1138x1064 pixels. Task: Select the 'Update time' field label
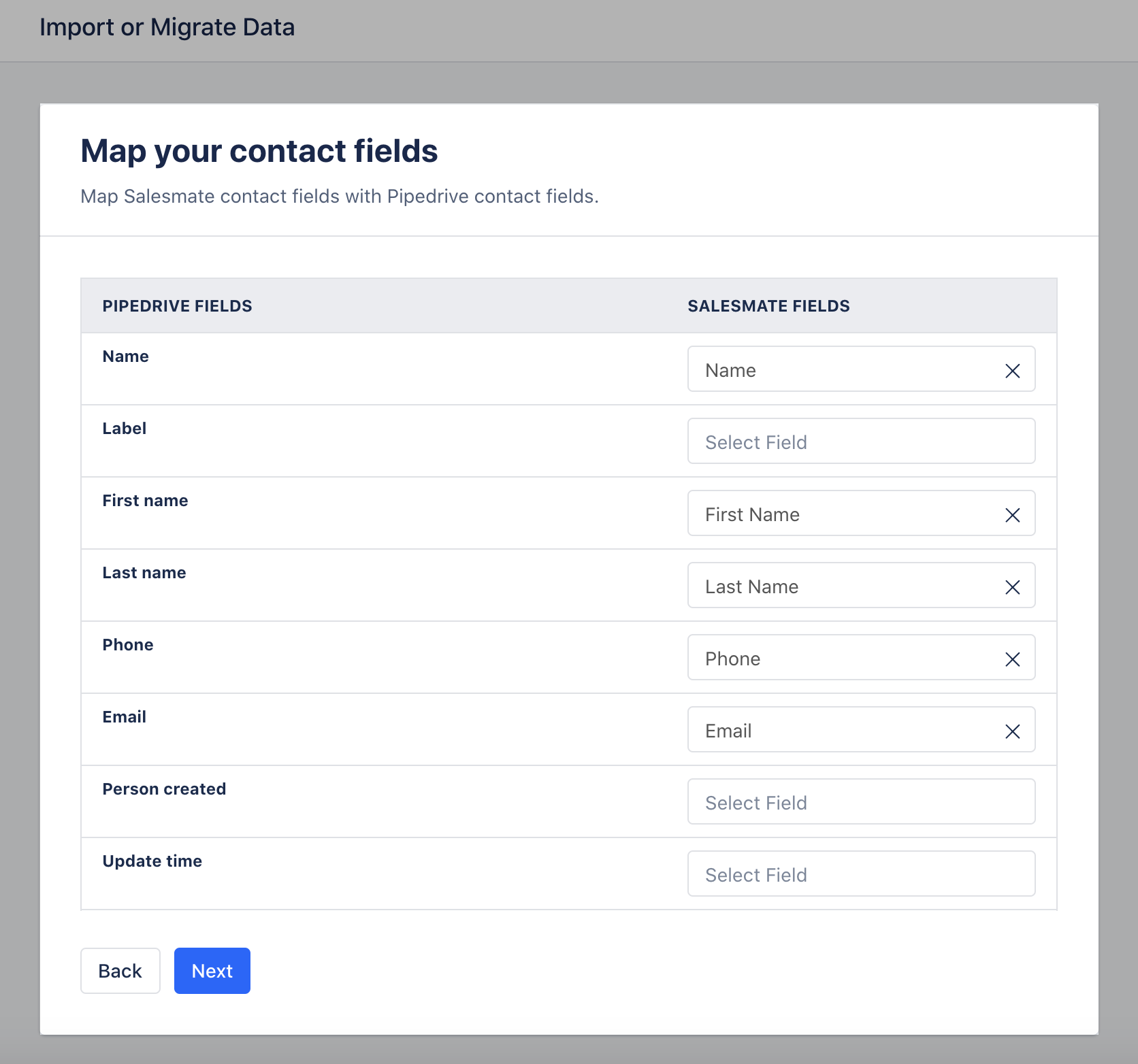click(x=152, y=861)
